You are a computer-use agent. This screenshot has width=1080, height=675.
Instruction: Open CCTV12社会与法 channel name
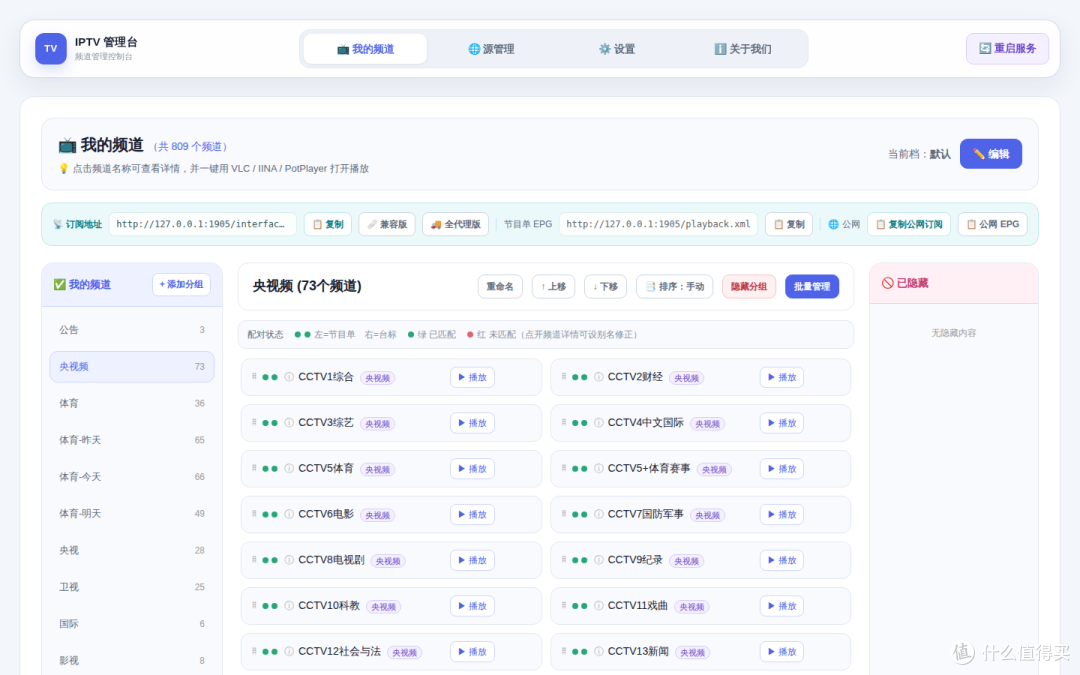click(x=339, y=652)
